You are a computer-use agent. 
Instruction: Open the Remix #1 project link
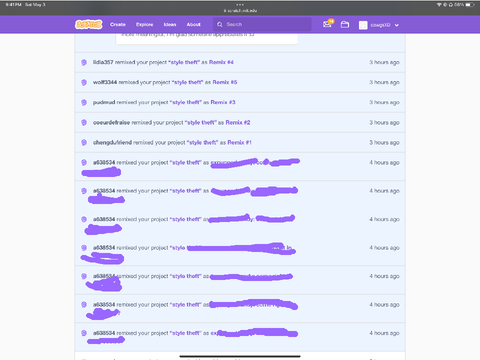pos(240,142)
